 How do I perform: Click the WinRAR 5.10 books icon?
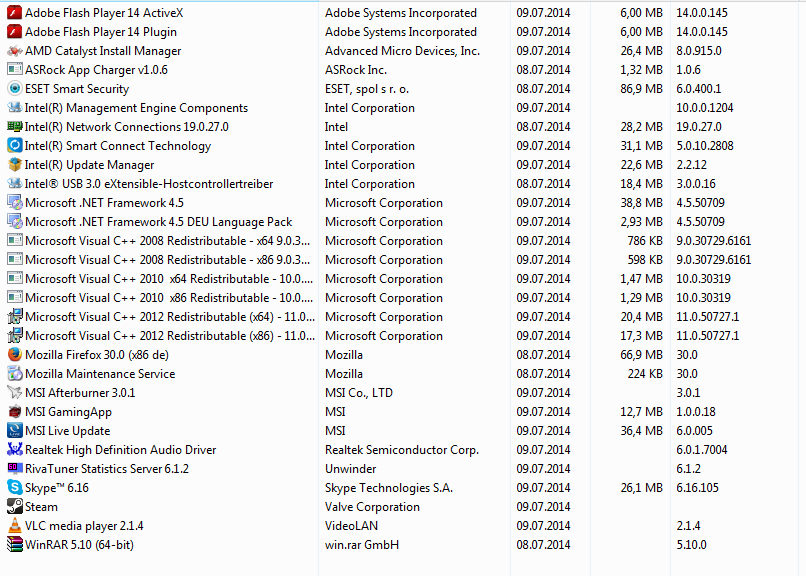coord(14,545)
